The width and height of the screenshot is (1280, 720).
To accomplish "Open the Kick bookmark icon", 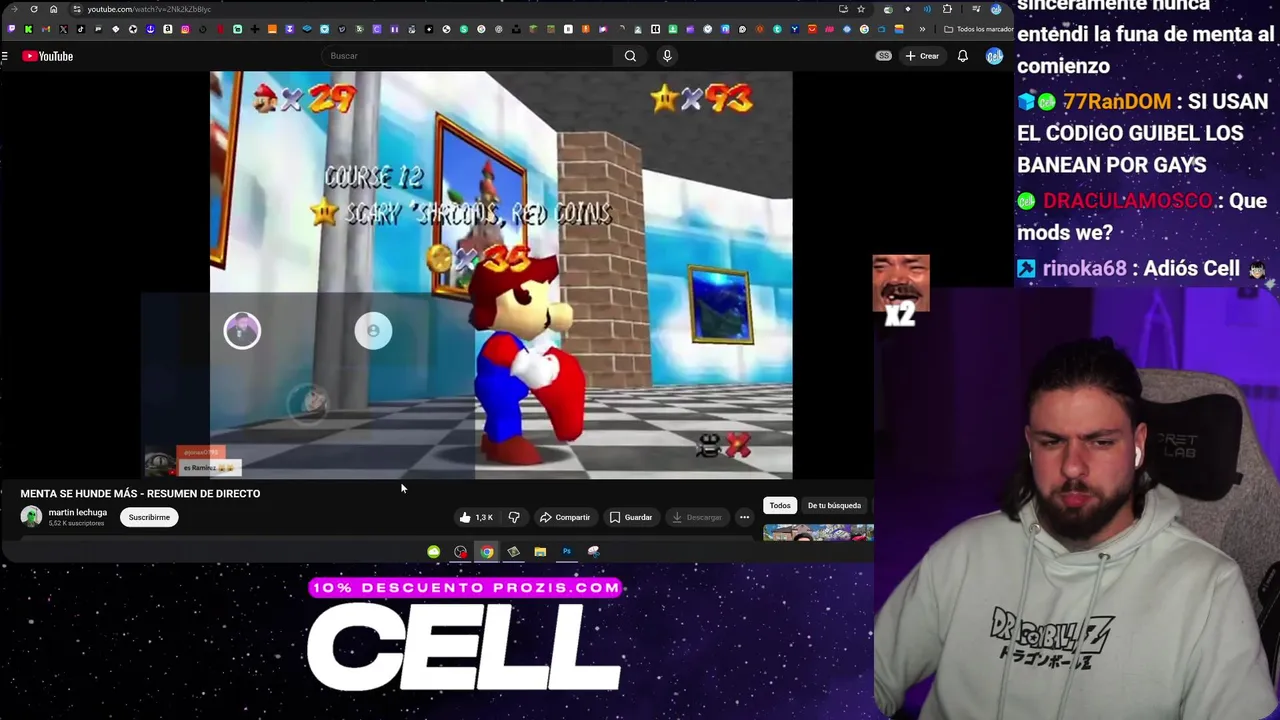I will point(28,29).
